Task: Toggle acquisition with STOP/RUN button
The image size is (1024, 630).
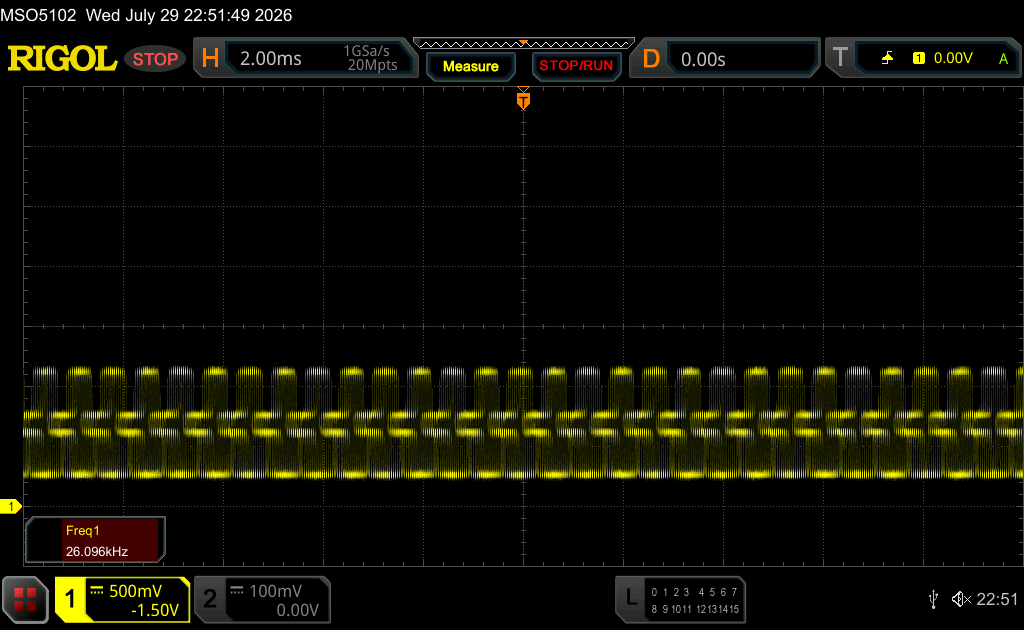Action: coord(576,66)
